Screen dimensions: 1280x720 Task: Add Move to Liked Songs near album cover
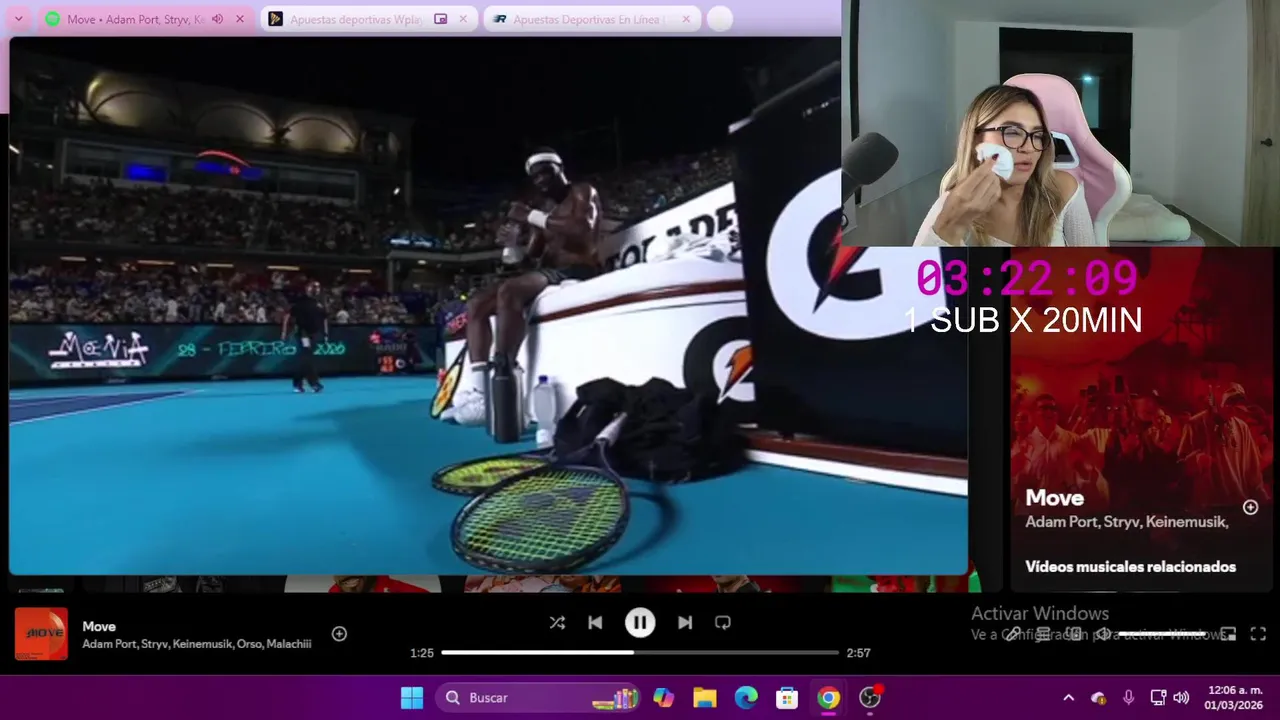pyautogui.click(x=339, y=634)
